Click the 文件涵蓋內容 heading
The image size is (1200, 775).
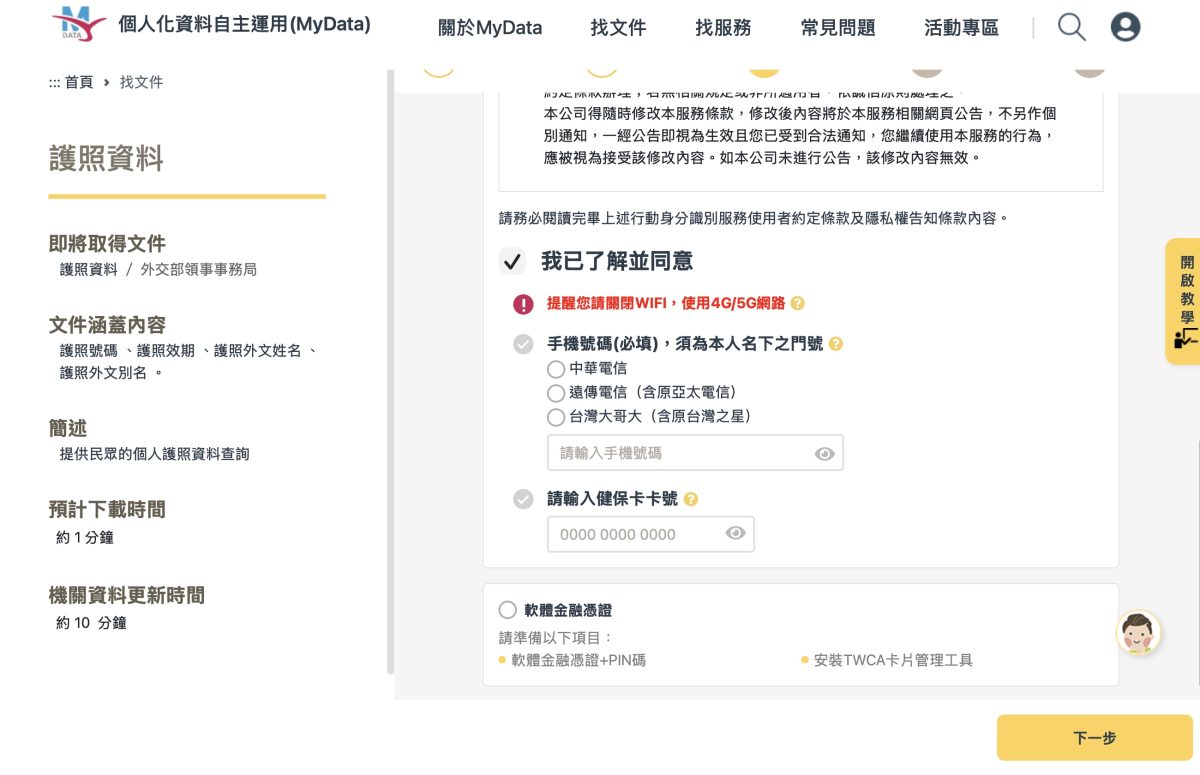pyautogui.click(x=107, y=325)
